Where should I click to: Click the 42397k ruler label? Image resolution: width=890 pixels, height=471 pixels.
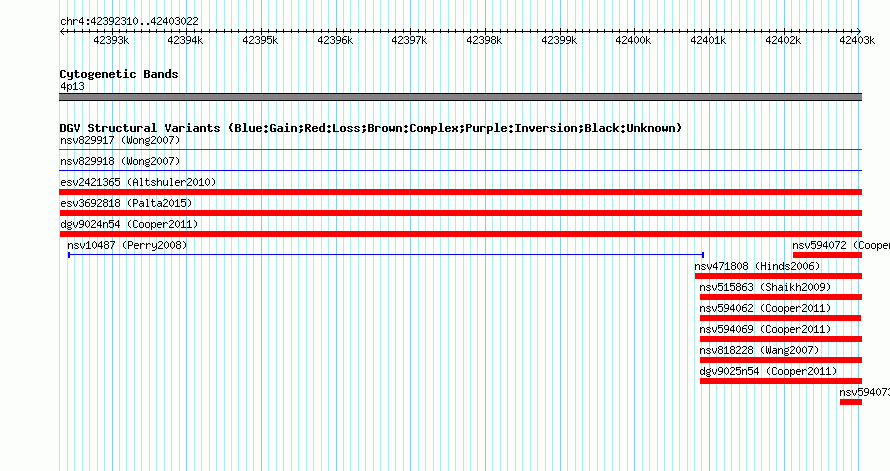tap(409, 40)
